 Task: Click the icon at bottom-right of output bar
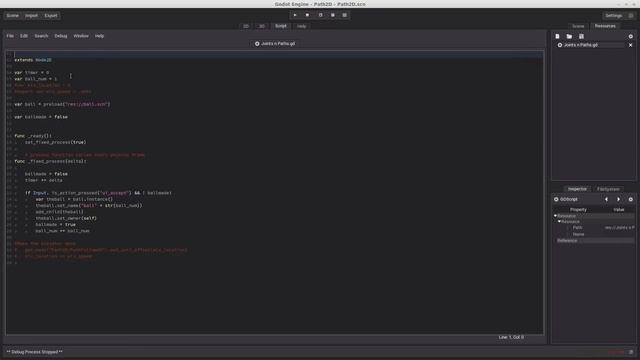coord(631,352)
